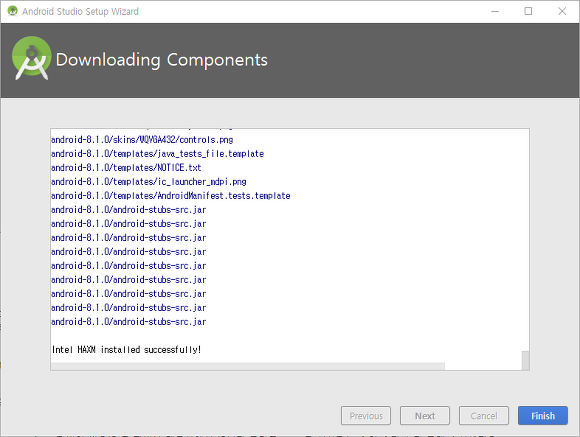Click the 'Downloading Components' heading

click(162, 60)
